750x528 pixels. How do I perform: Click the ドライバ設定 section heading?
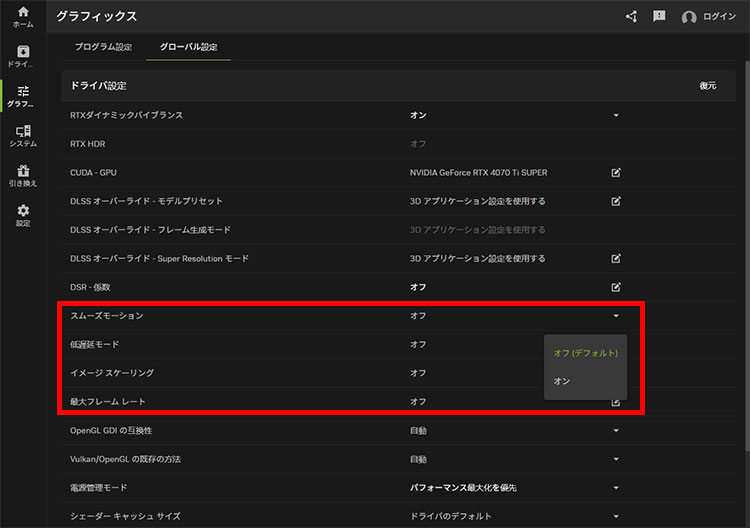[98, 86]
